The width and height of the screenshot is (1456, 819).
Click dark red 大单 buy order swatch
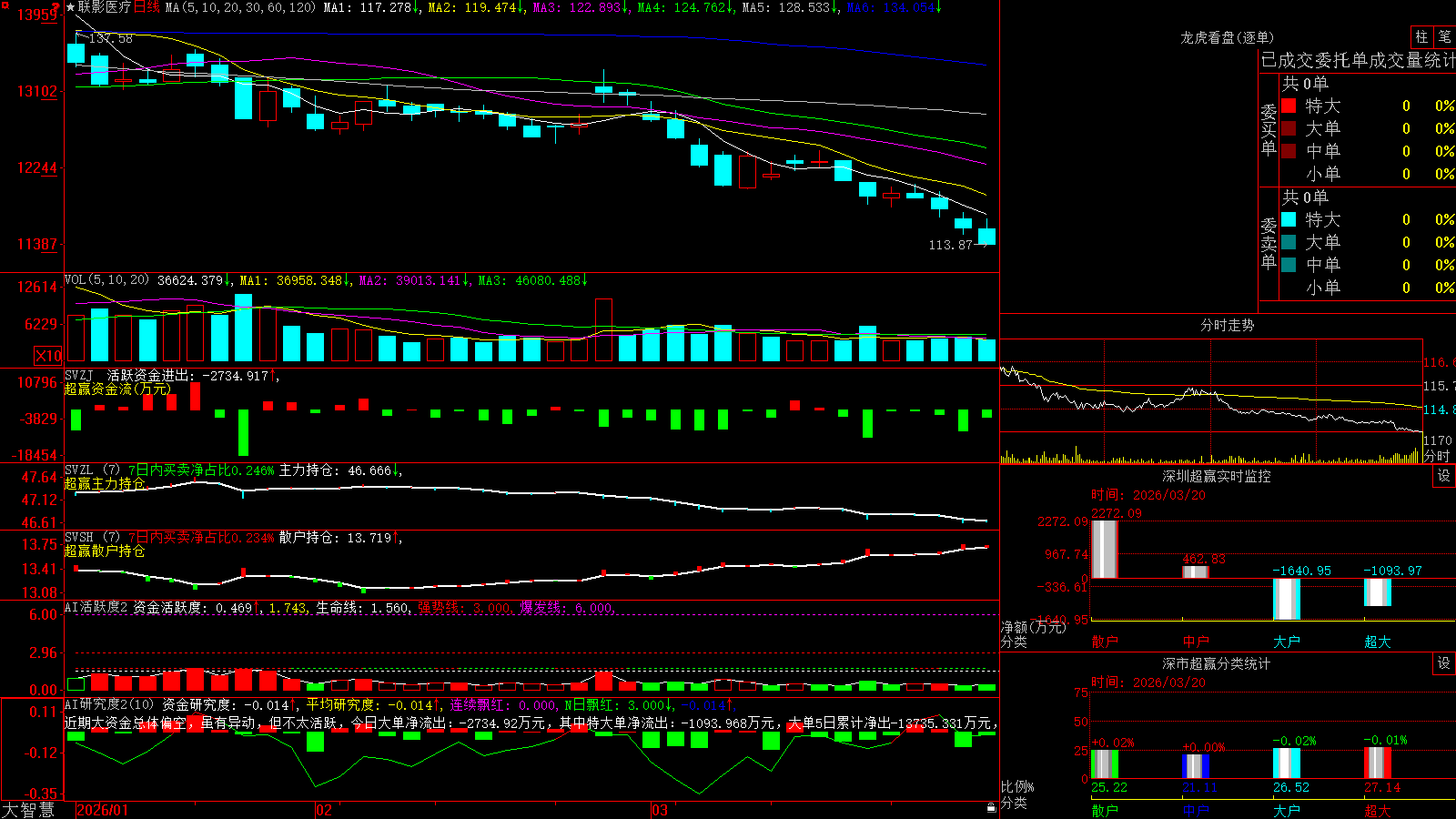coord(1289,128)
